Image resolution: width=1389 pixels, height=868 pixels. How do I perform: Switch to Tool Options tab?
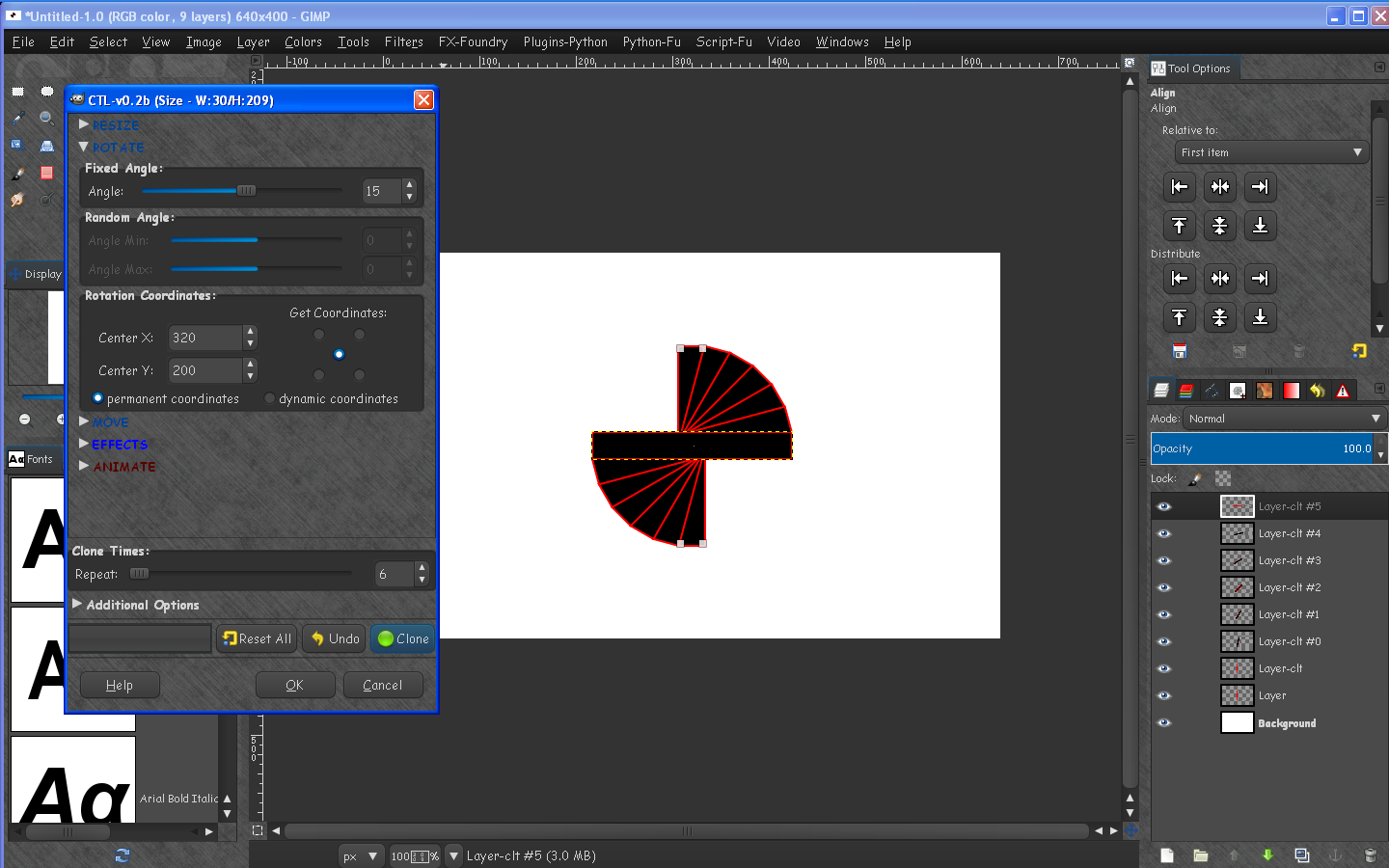(x=1192, y=68)
